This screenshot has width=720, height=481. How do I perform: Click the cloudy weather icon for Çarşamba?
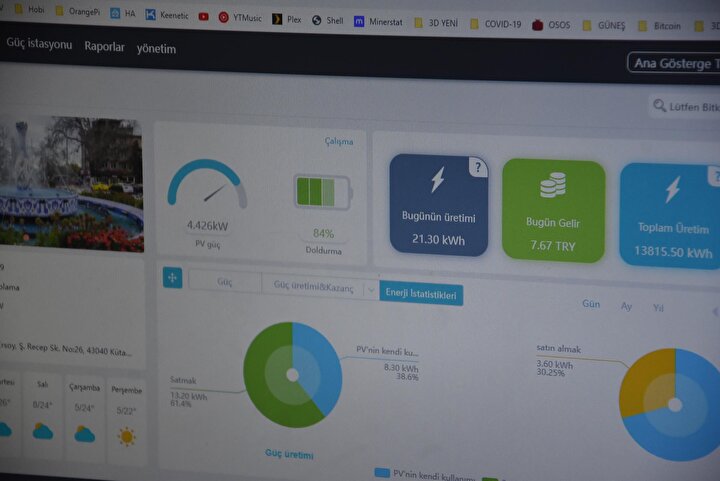pos(85,433)
